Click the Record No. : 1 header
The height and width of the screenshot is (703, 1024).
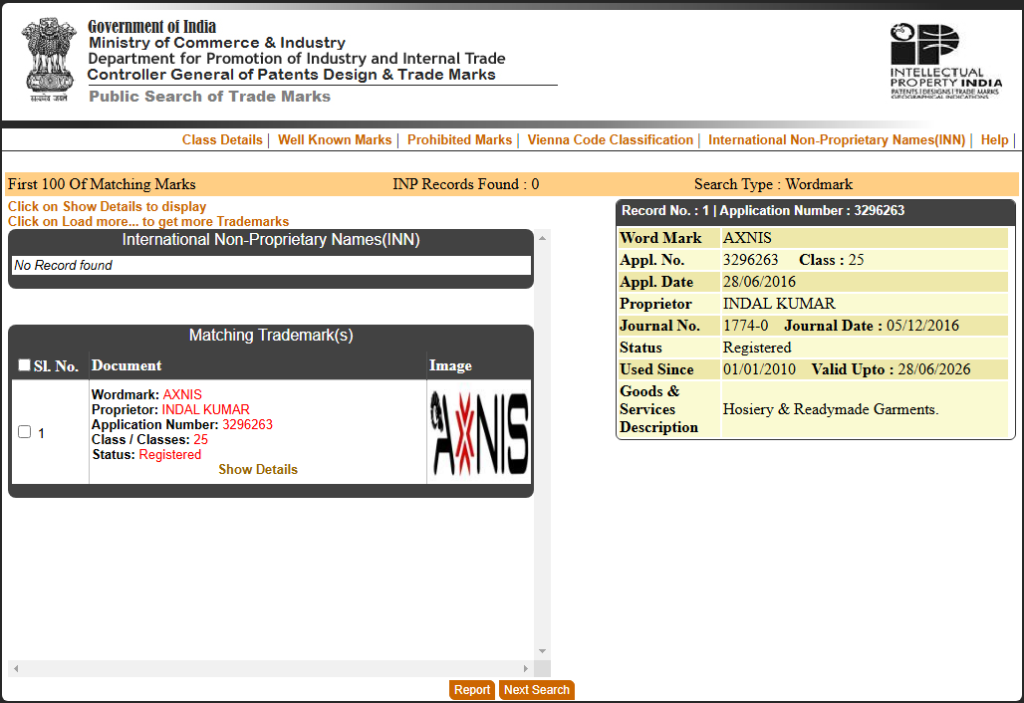coord(816,211)
